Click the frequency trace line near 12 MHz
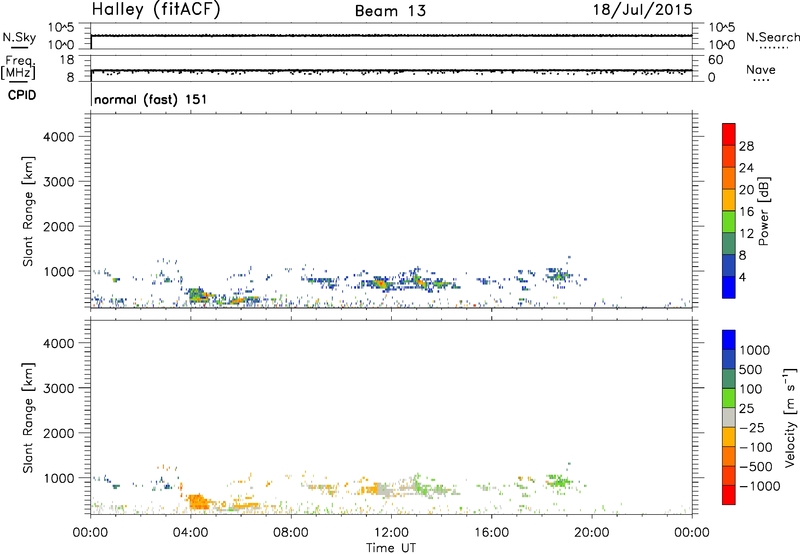The height and width of the screenshot is (554, 800). coord(391,70)
